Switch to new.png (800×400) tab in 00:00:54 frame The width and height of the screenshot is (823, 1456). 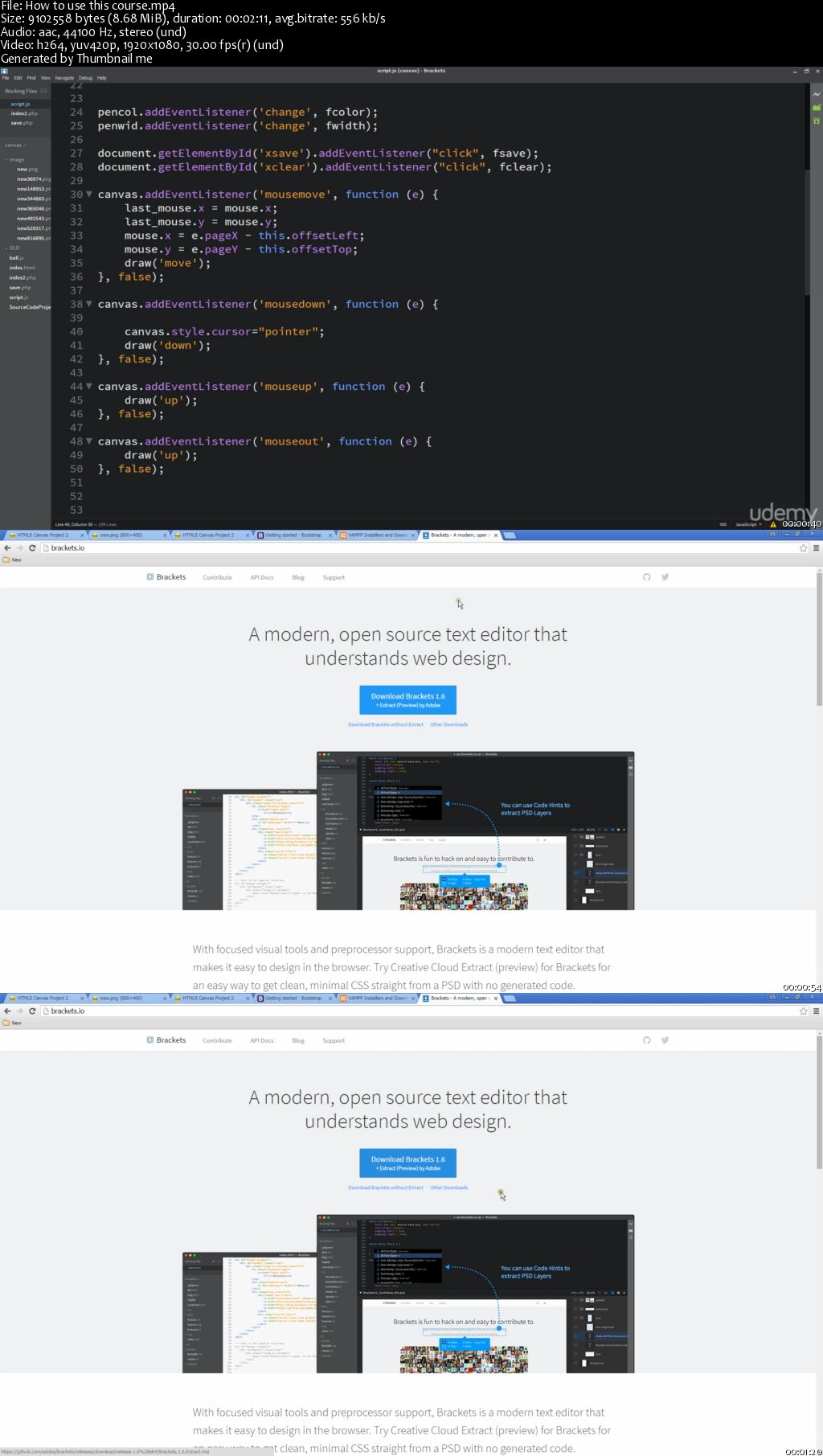(x=129, y=535)
